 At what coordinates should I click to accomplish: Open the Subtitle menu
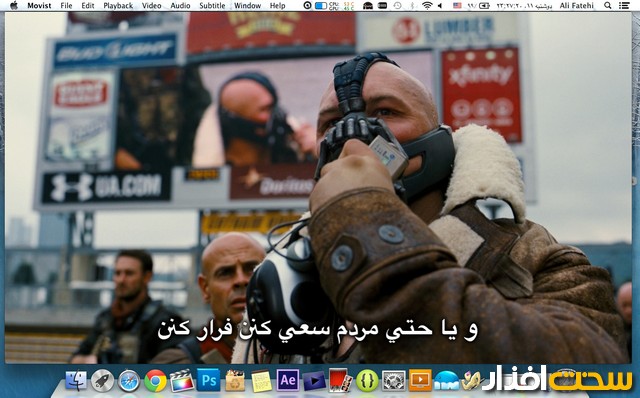[212, 5]
